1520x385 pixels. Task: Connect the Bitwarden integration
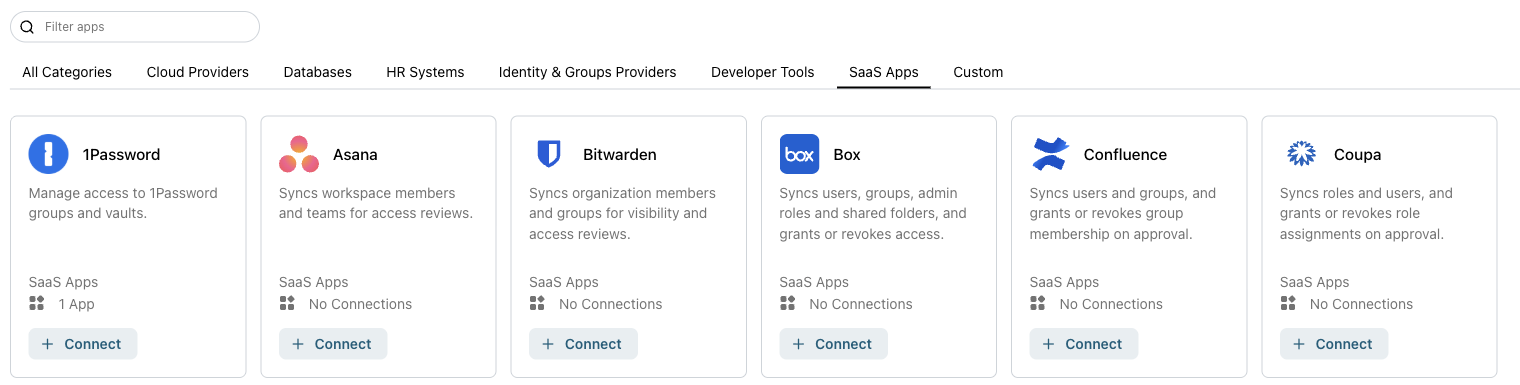click(583, 344)
